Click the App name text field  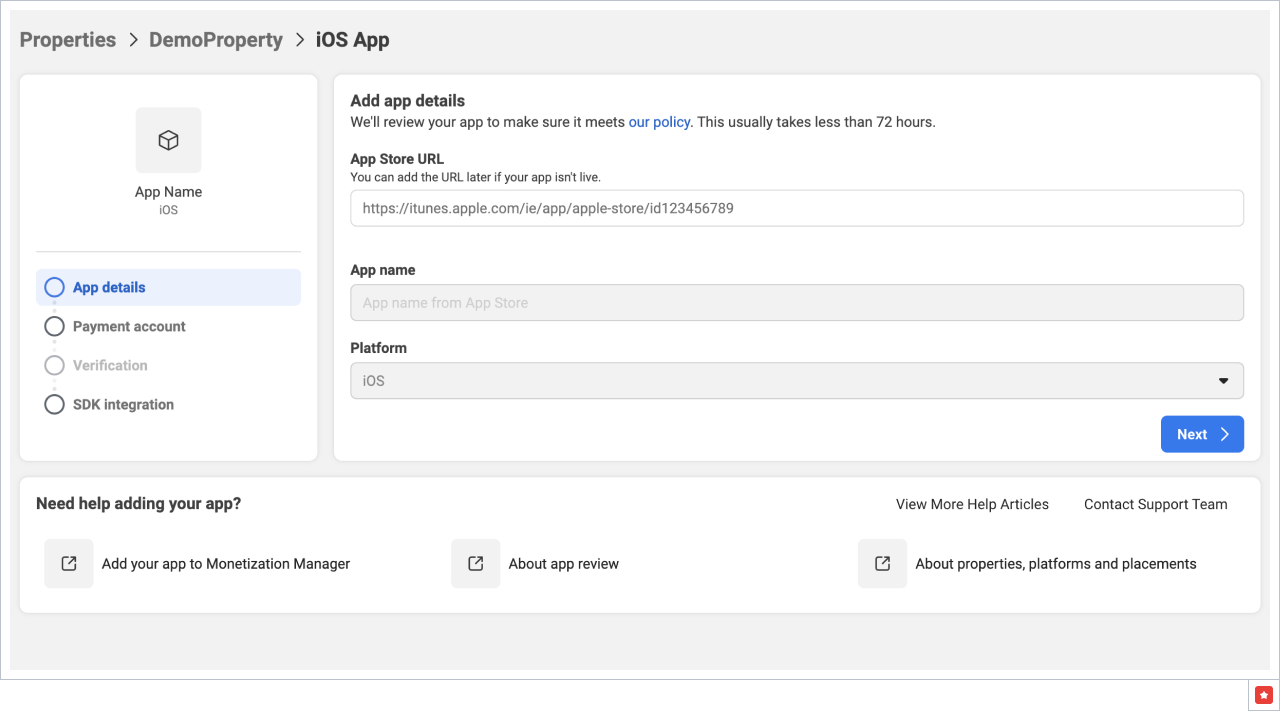pos(796,303)
